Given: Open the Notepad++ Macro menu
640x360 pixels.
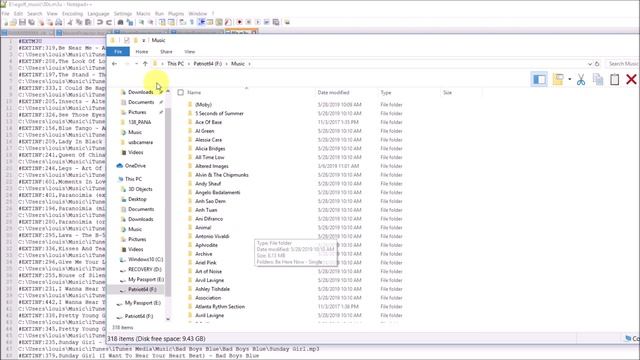Looking at the screenshot, I should (143, 13).
